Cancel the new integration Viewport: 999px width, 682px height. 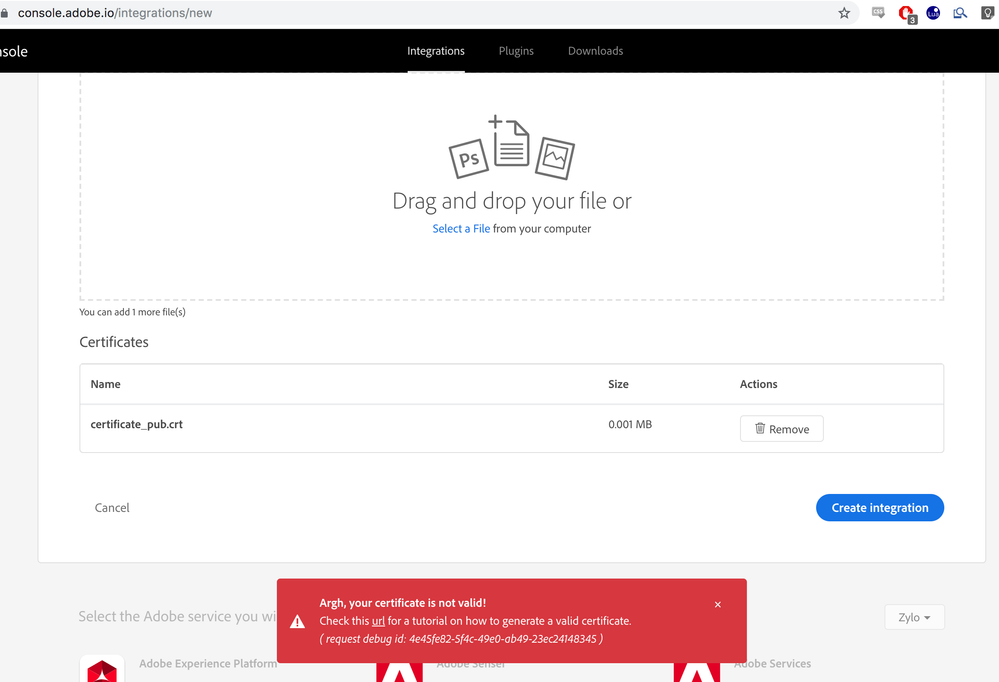click(112, 508)
